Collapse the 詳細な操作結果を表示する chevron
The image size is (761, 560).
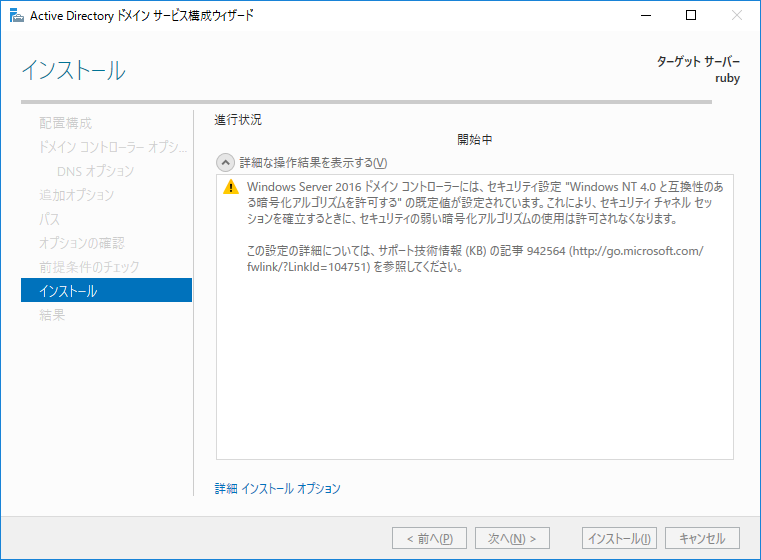(x=225, y=163)
